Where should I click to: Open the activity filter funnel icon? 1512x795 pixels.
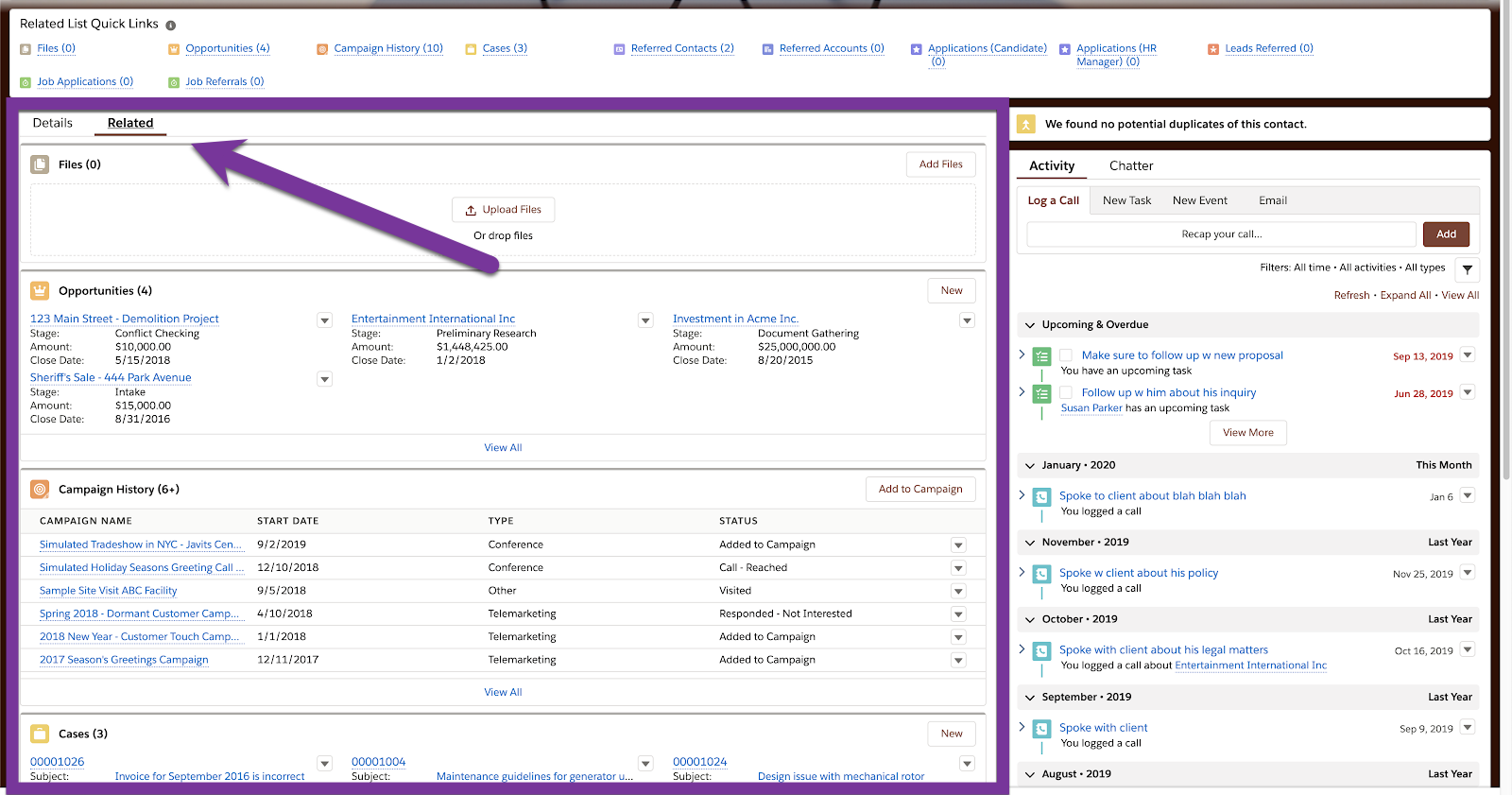pyautogui.click(x=1468, y=269)
